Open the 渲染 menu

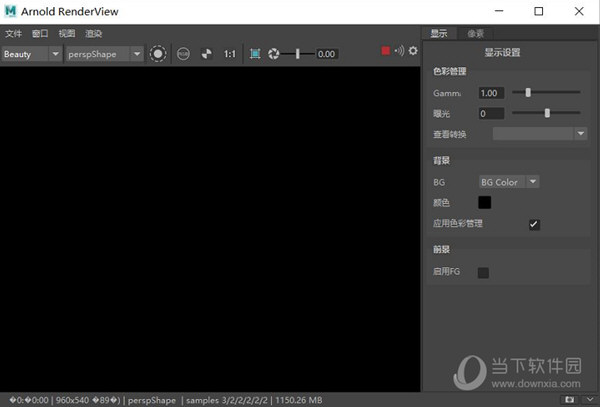[x=93, y=34]
